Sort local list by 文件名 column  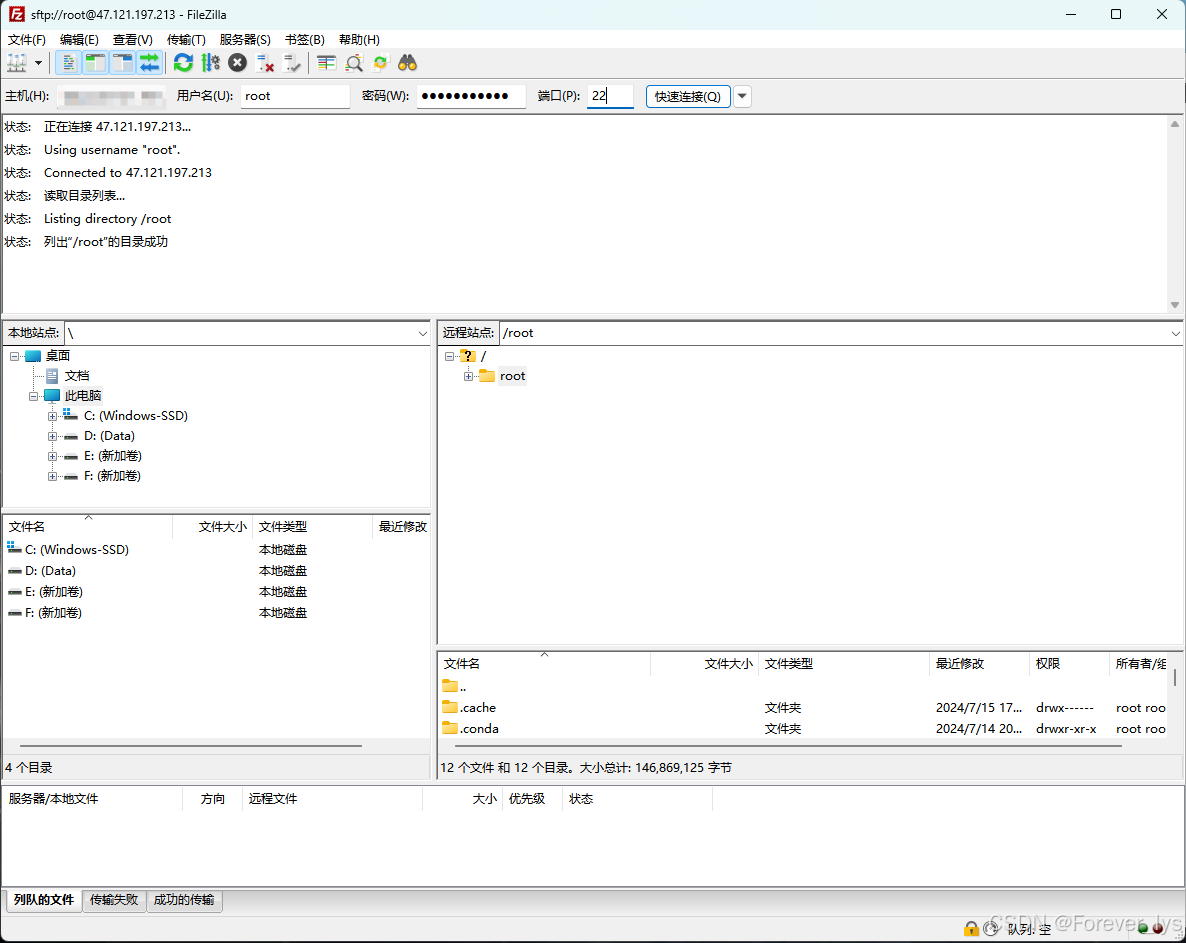[x=88, y=526]
